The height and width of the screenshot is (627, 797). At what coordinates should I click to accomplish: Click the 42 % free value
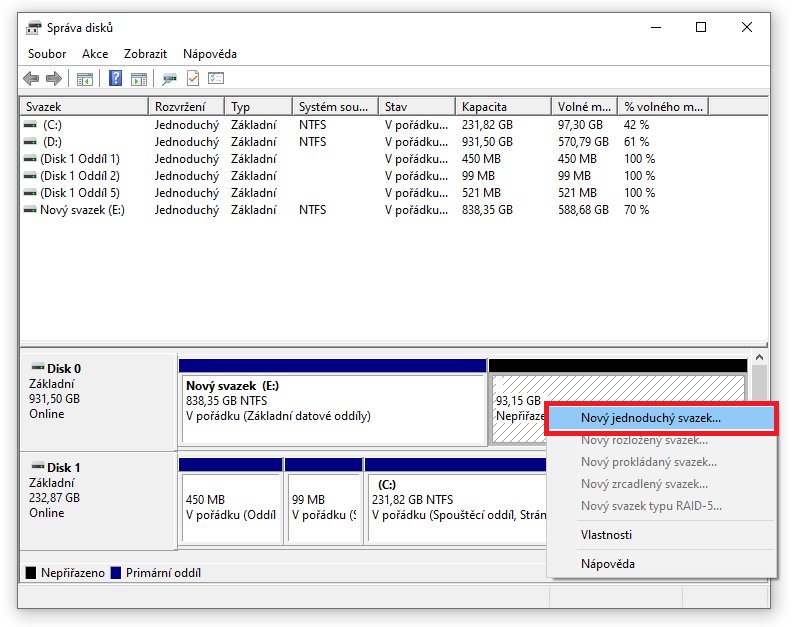point(636,124)
